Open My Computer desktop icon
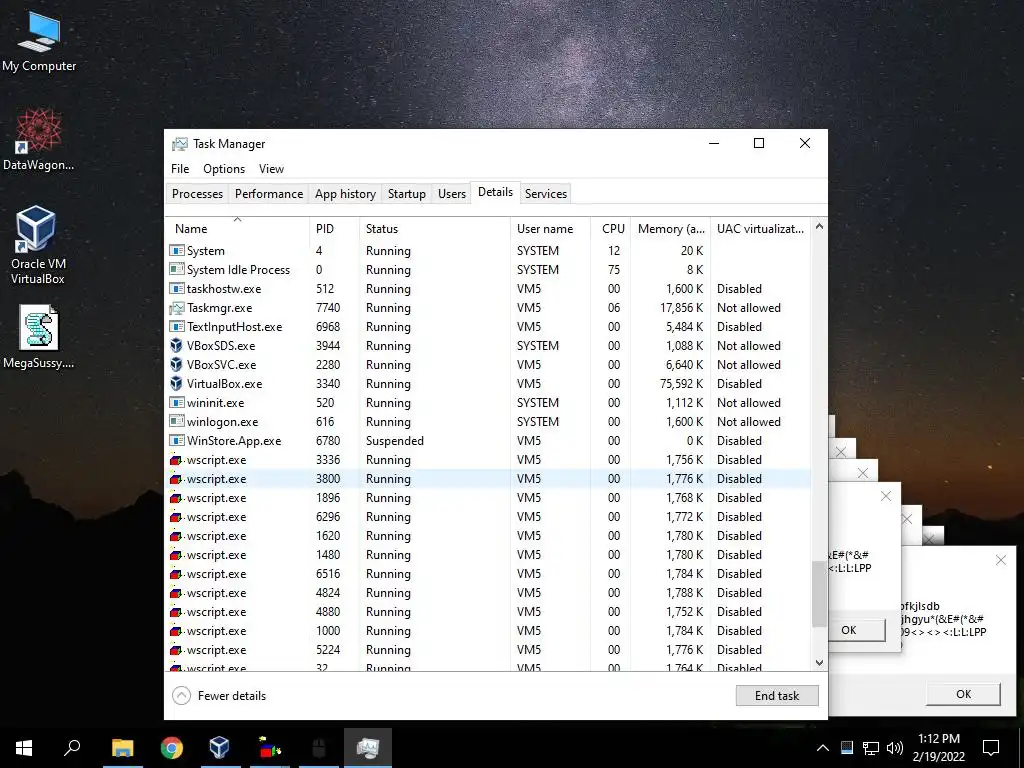 click(x=39, y=42)
